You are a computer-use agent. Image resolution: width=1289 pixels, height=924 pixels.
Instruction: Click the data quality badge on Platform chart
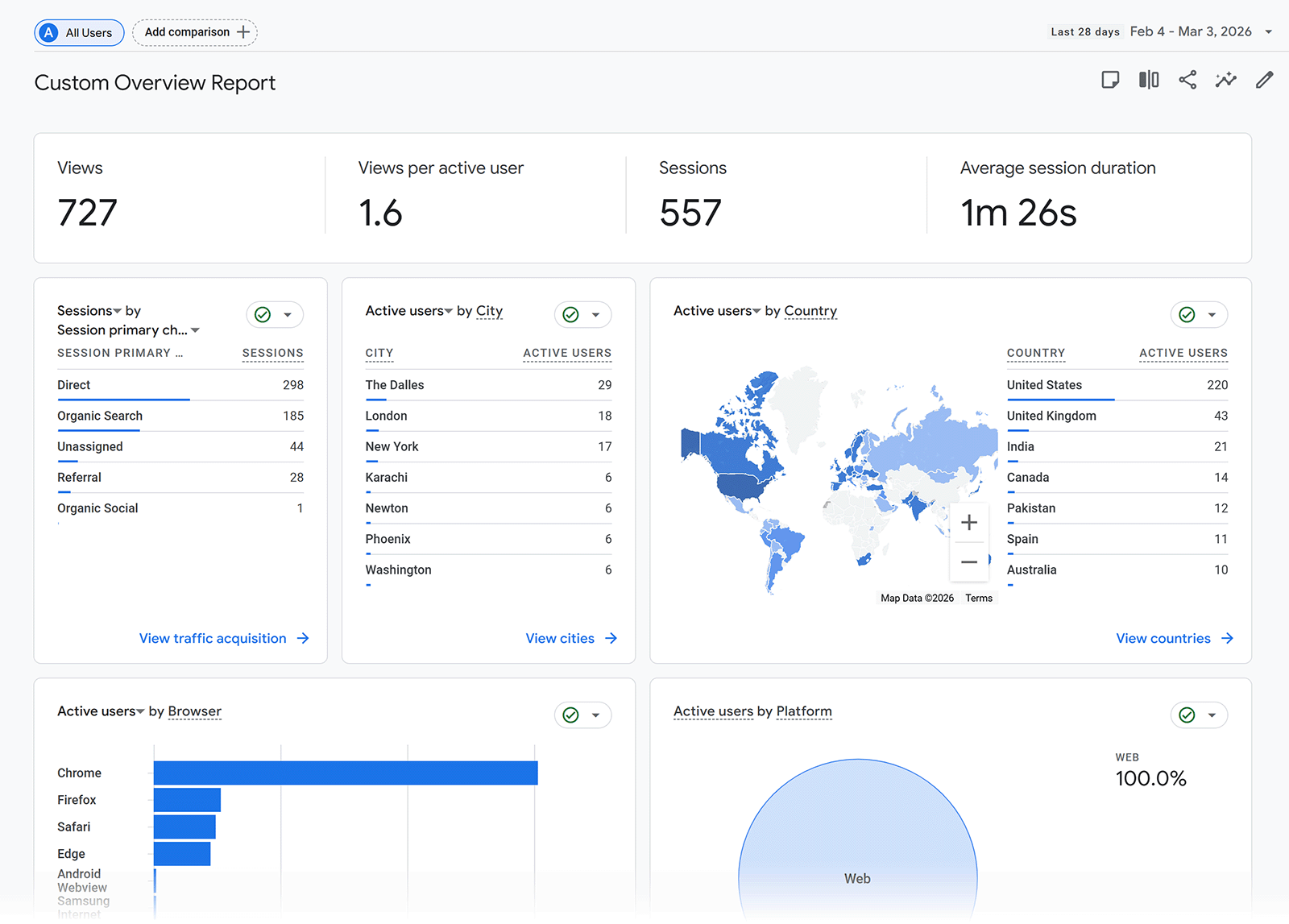pos(1187,715)
